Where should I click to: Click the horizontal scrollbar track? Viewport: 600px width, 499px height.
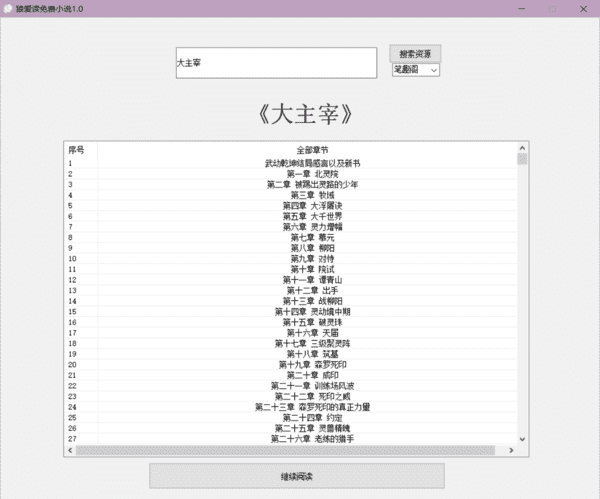[x=285, y=450]
